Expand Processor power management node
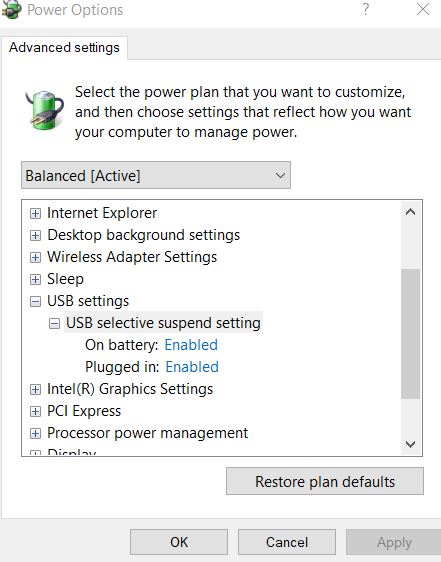The width and height of the screenshot is (441, 562). tap(35, 433)
